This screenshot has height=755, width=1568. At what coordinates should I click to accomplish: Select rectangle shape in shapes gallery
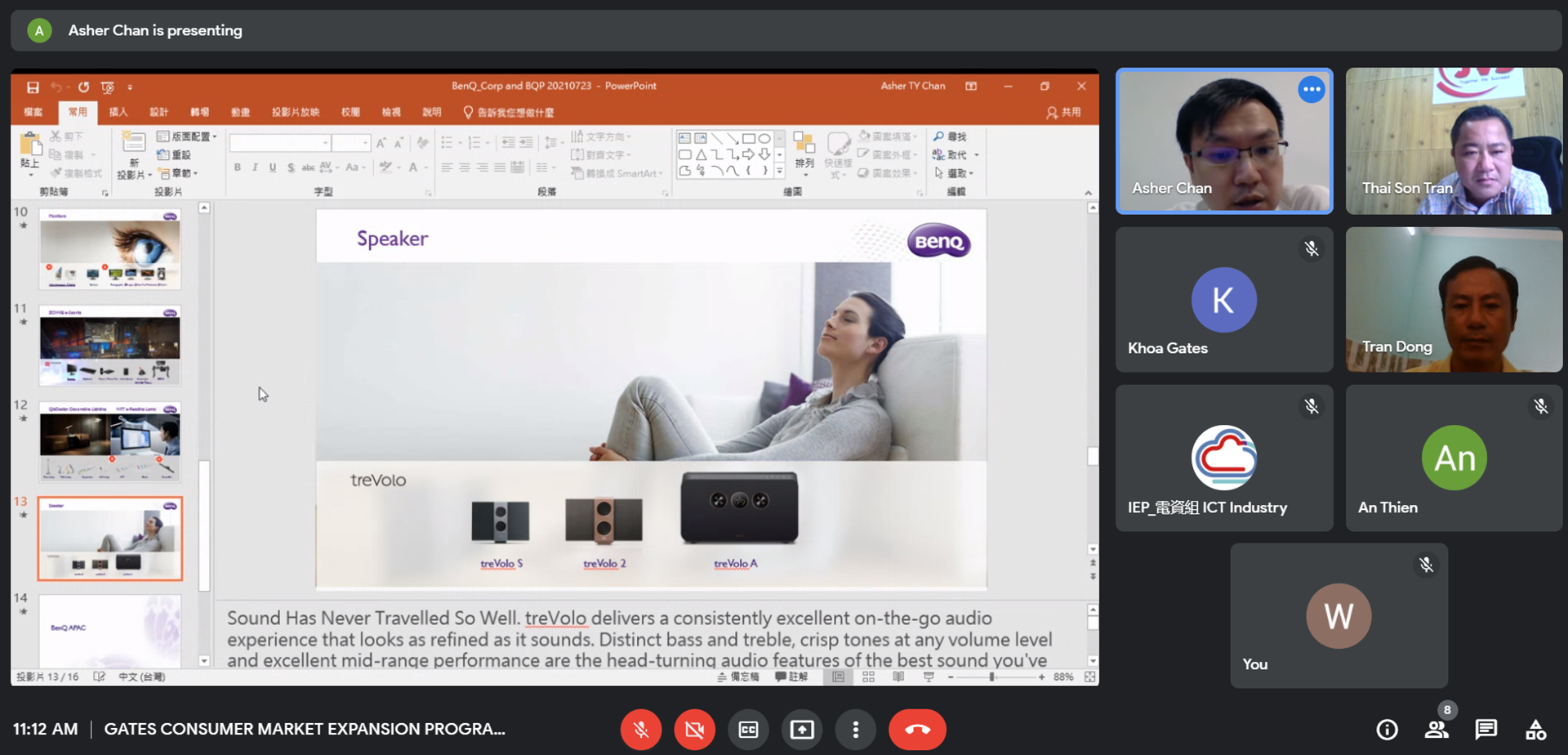pyautogui.click(x=749, y=138)
